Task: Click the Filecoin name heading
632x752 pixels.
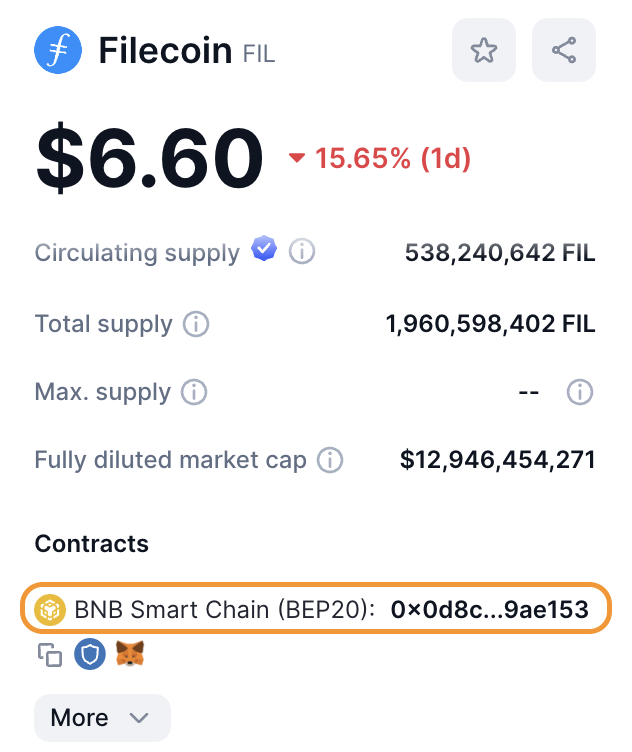Action: pyautogui.click(x=165, y=51)
